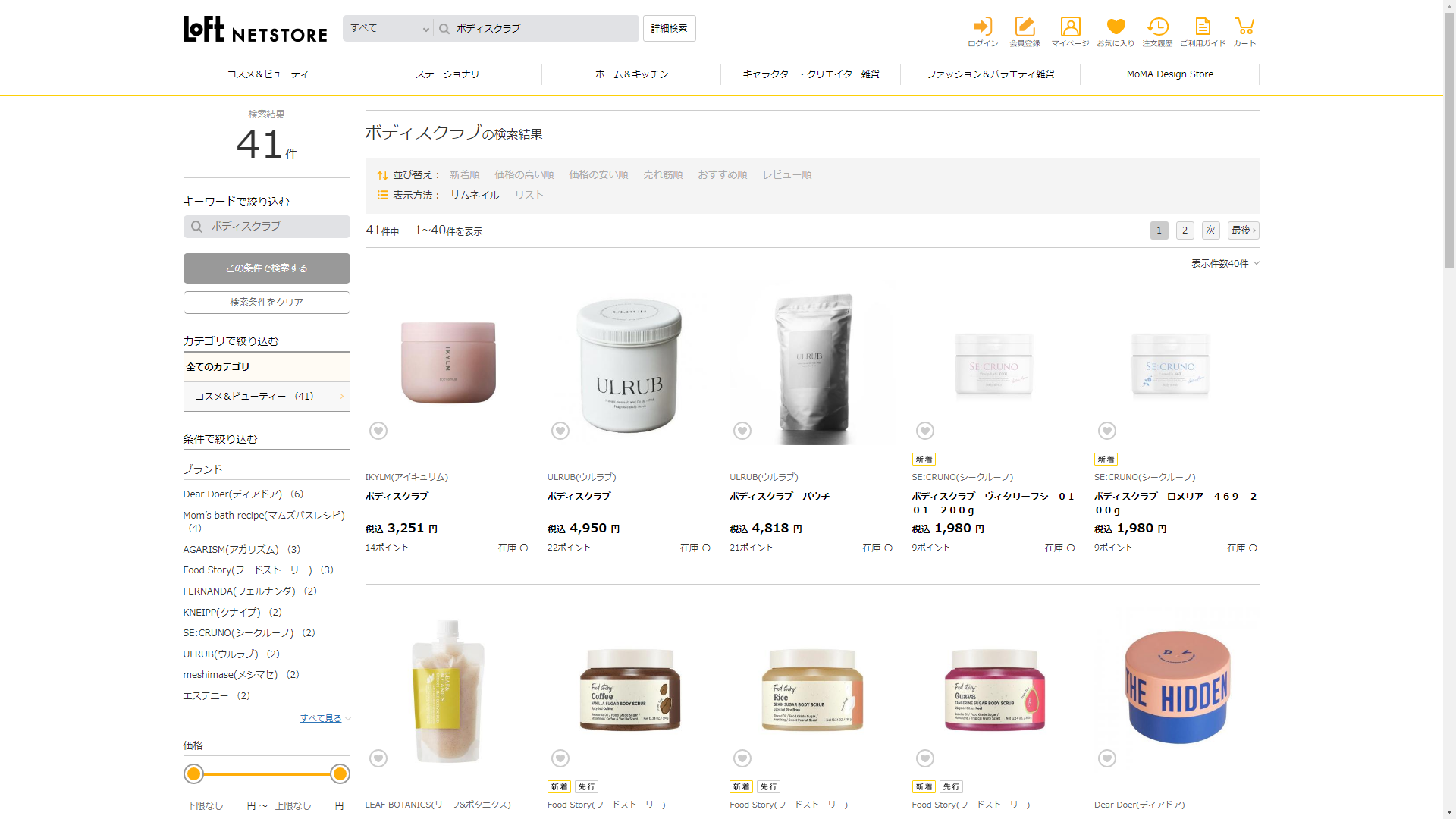Open the コスメ&ビューティー menu

tap(273, 74)
